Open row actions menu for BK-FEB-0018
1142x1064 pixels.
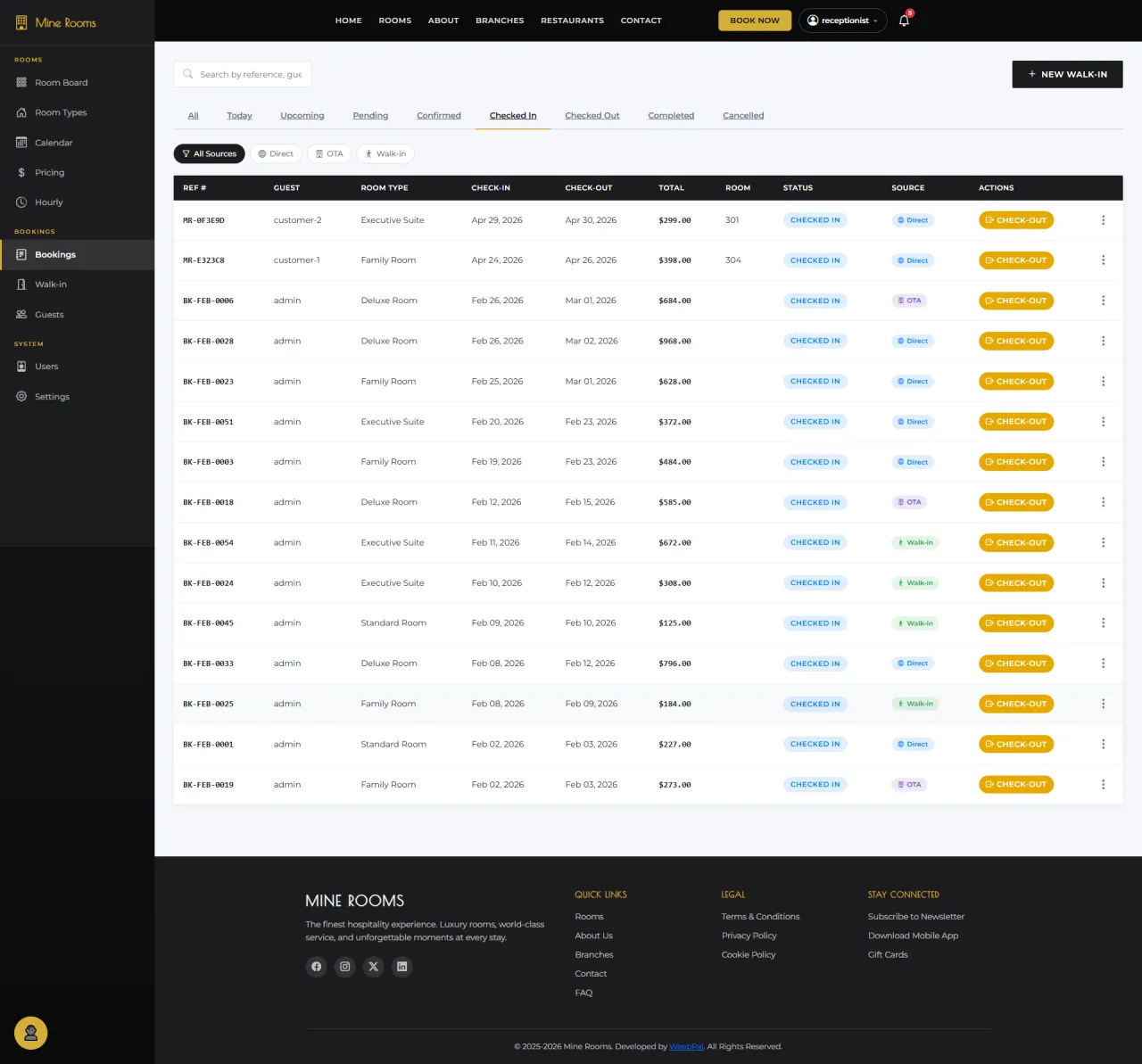coord(1103,502)
